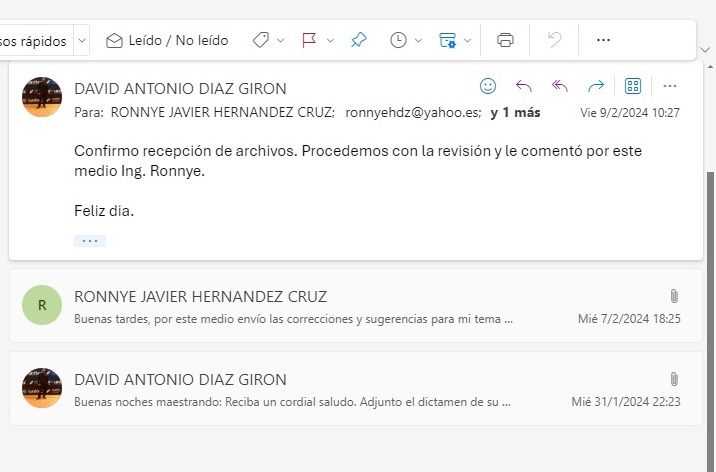The image size is (716, 472).
Task: Click the rules settings icon in toolbar
Action: pyautogui.click(x=447, y=40)
